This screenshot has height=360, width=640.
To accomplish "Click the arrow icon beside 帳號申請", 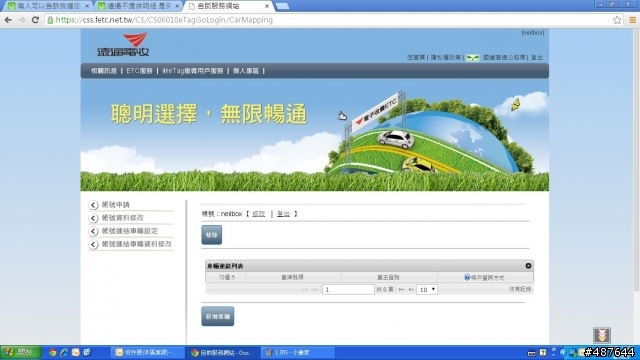I will click(x=93, y=205).
